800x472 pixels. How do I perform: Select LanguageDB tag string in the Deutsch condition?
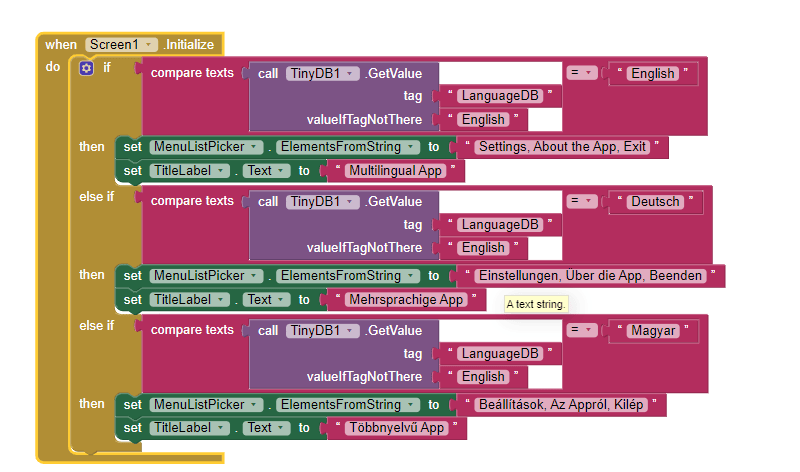[x=500, y=225]
